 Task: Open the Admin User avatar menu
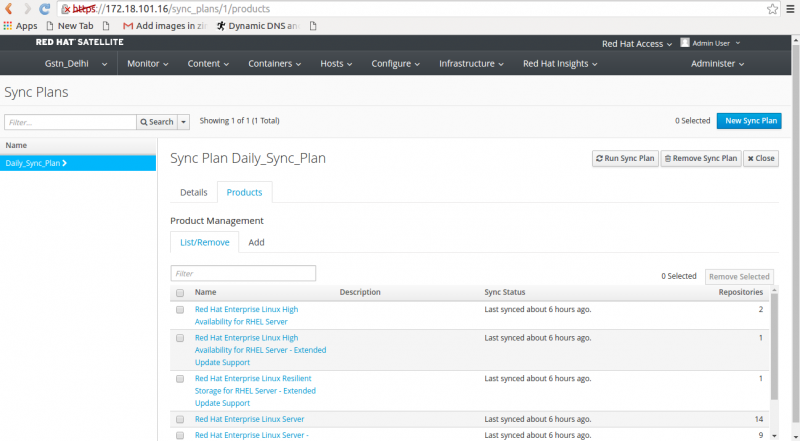(710, 43)
